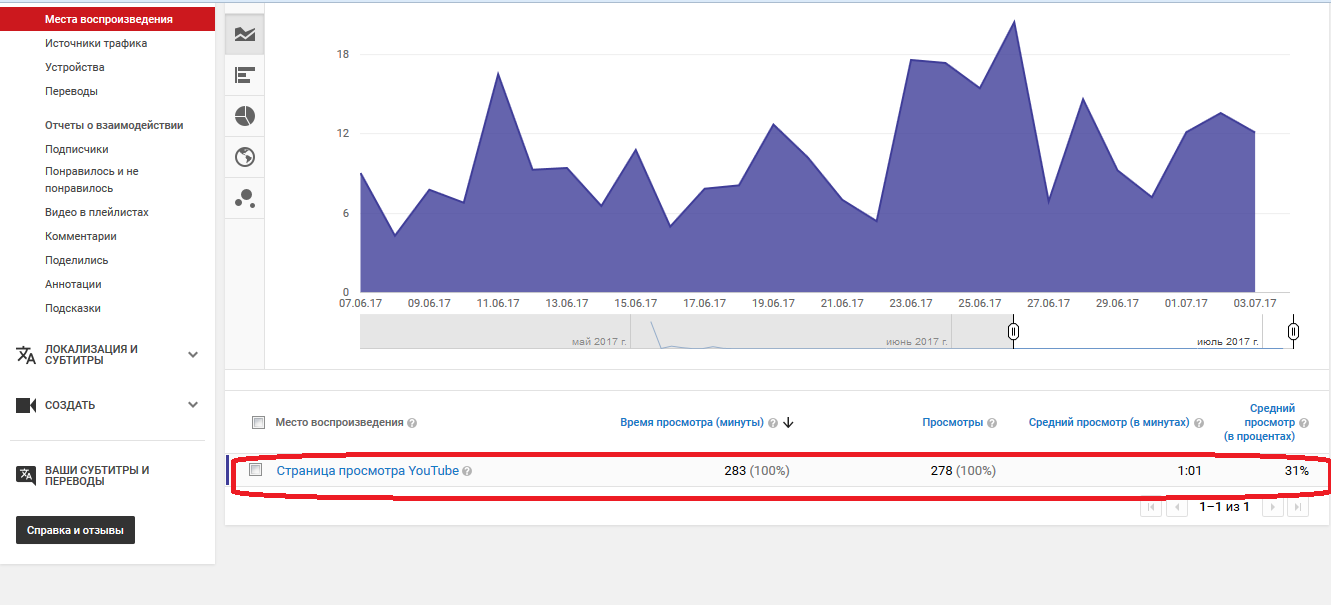Open Поделились report
This screenshot has width=1331, height=605.
[x=77, y=260]
